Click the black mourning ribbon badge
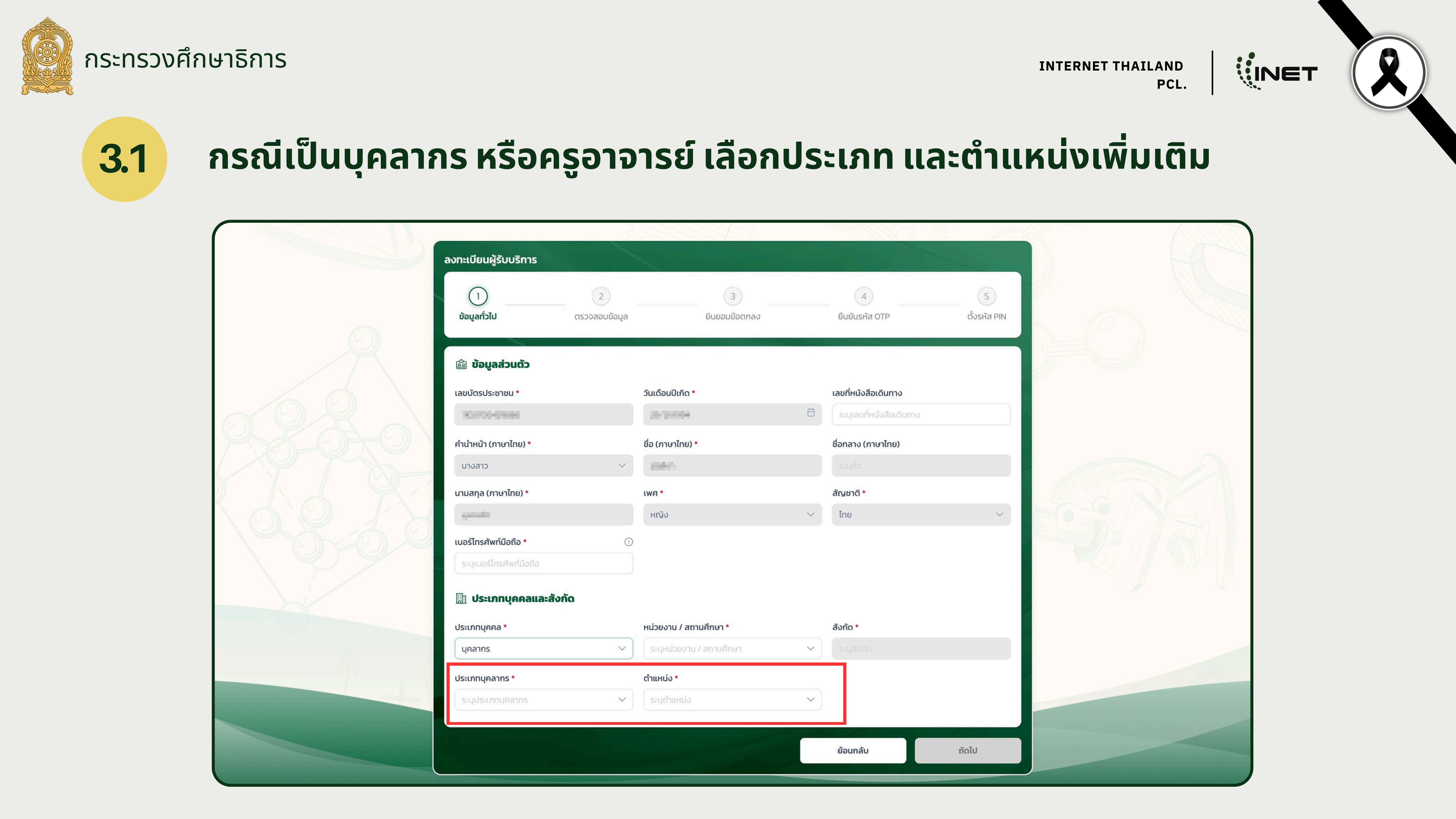Image resolution: width=1456 pixels, height=819 pixels. click(1389, 73)
